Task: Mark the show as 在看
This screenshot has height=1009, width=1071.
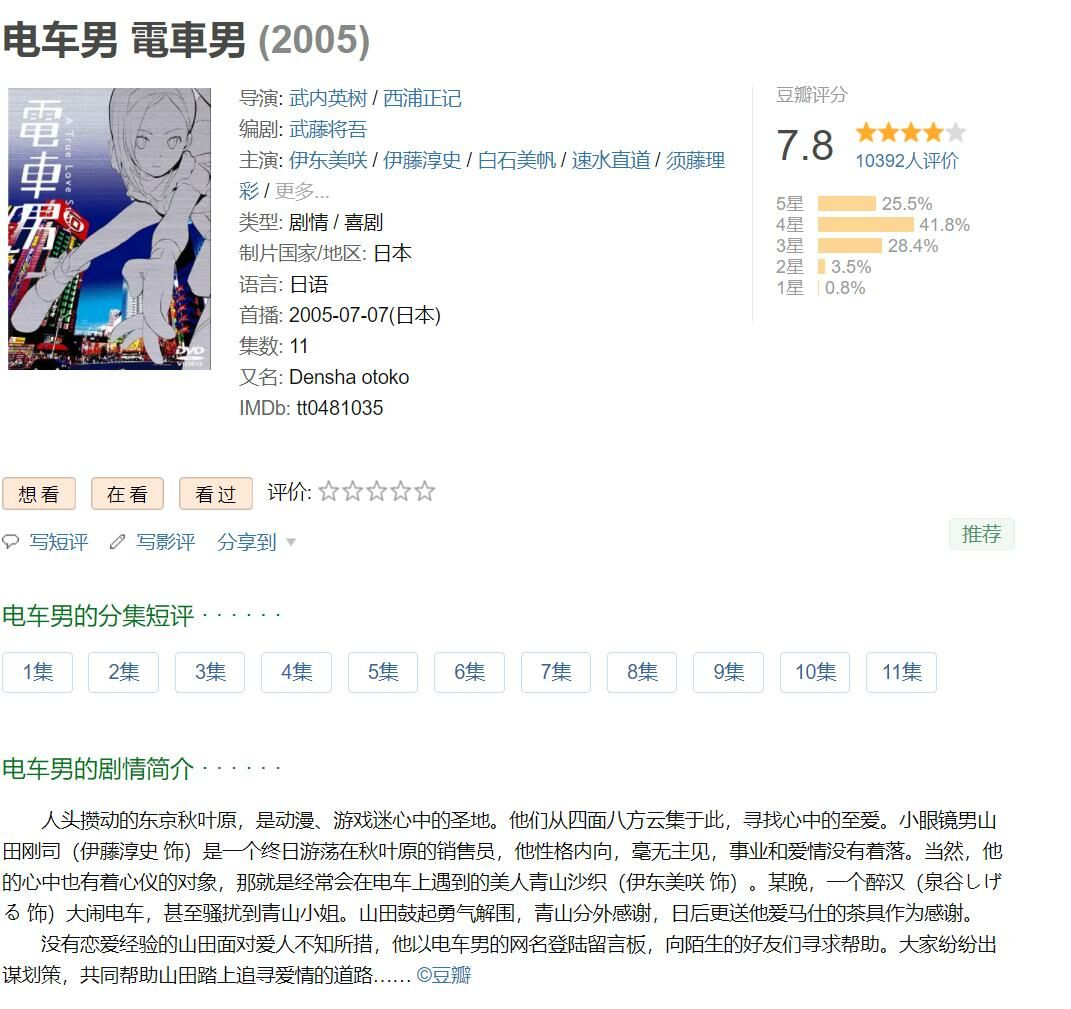Action: point(127,494)
